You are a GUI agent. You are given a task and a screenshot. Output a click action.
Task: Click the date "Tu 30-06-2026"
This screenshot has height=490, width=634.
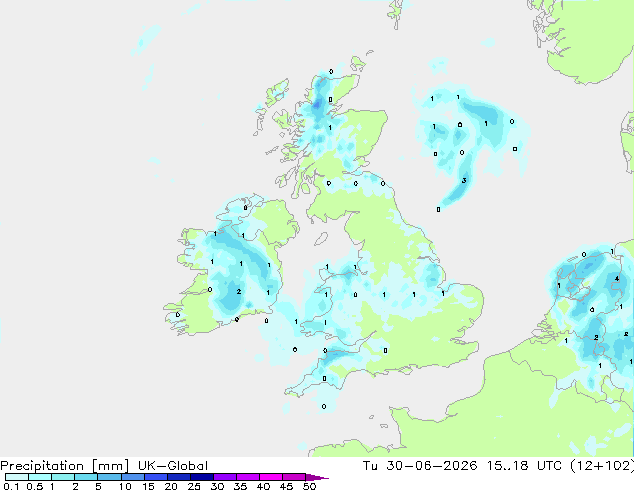click(x=420, y=466)
